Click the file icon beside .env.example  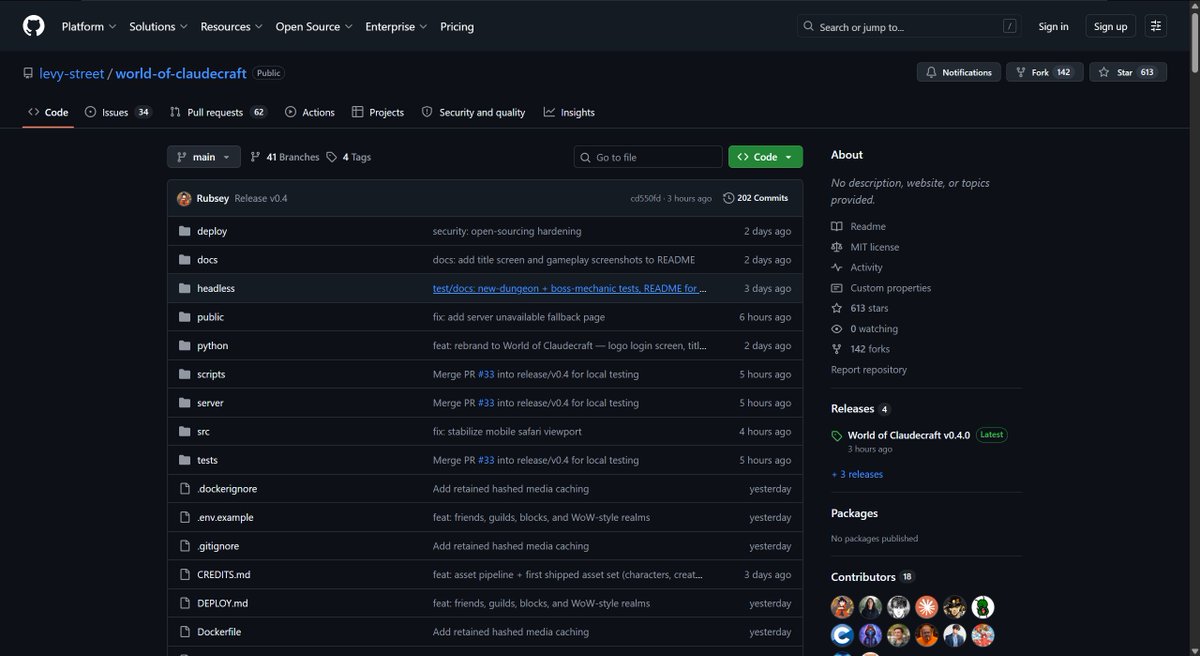pyautogui.click(x=184, y=518)
